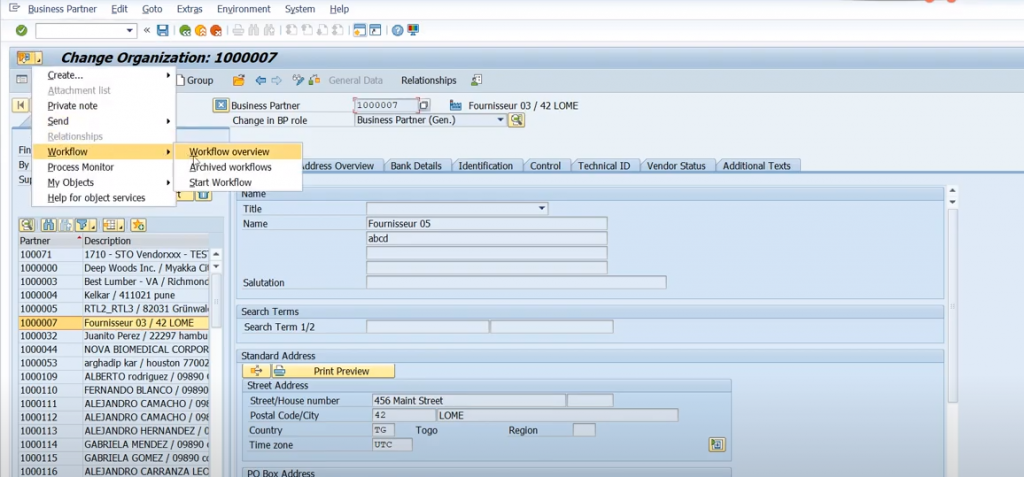This screenshot has width=1024, height=477.
Task: Click the Generate Shortcut icon
Action: pos(375,30)
